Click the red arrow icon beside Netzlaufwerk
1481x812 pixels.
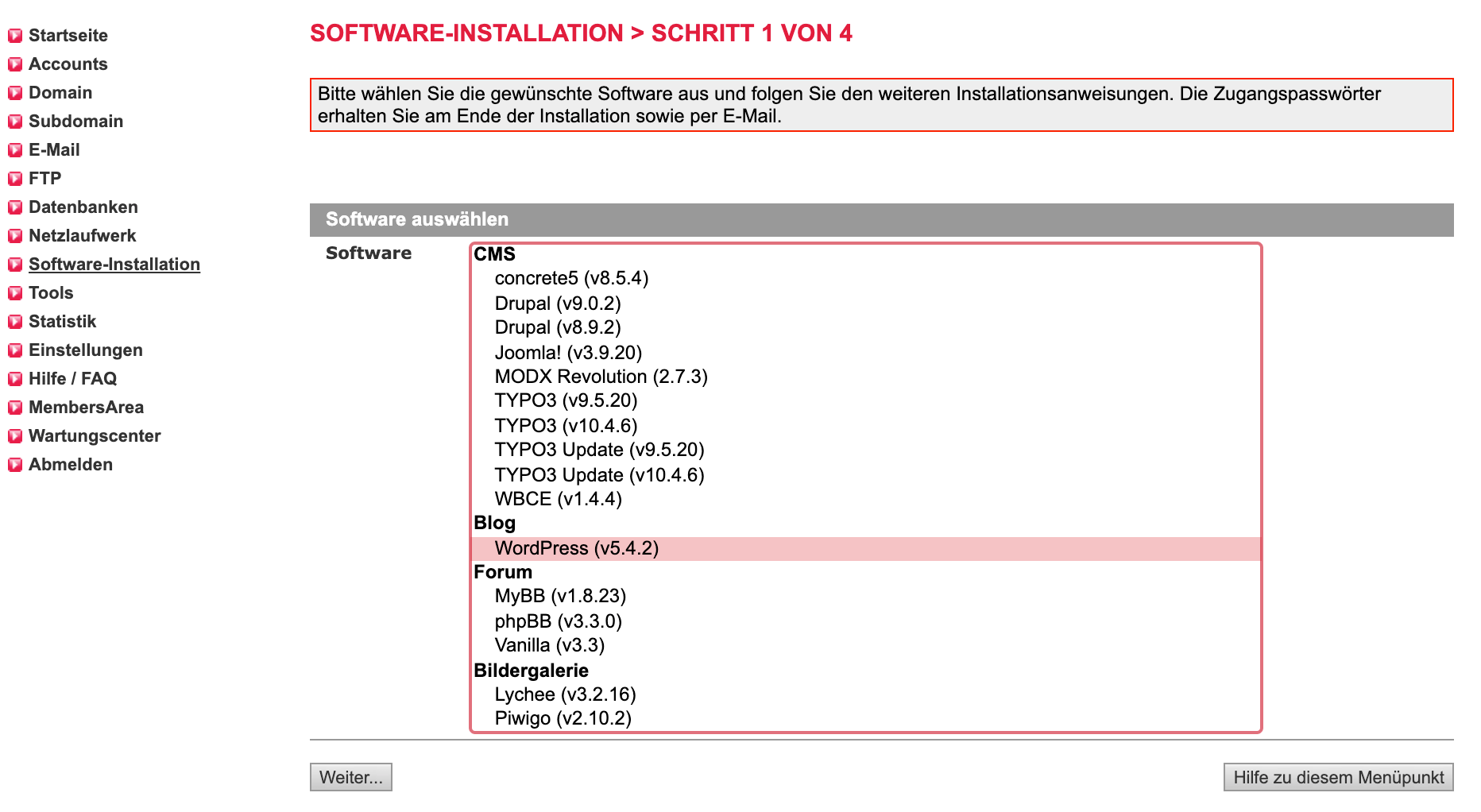pyautogui.click(x=15, y=236)
